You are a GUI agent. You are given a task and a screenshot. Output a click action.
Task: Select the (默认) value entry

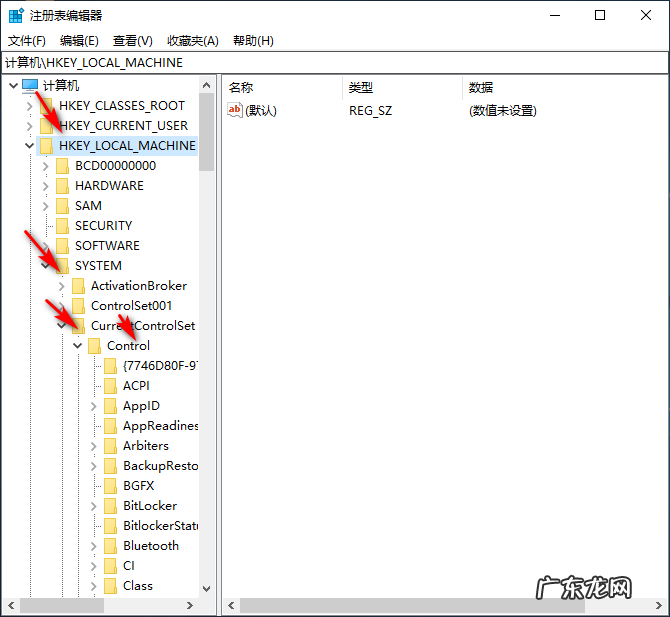point(261,111)
